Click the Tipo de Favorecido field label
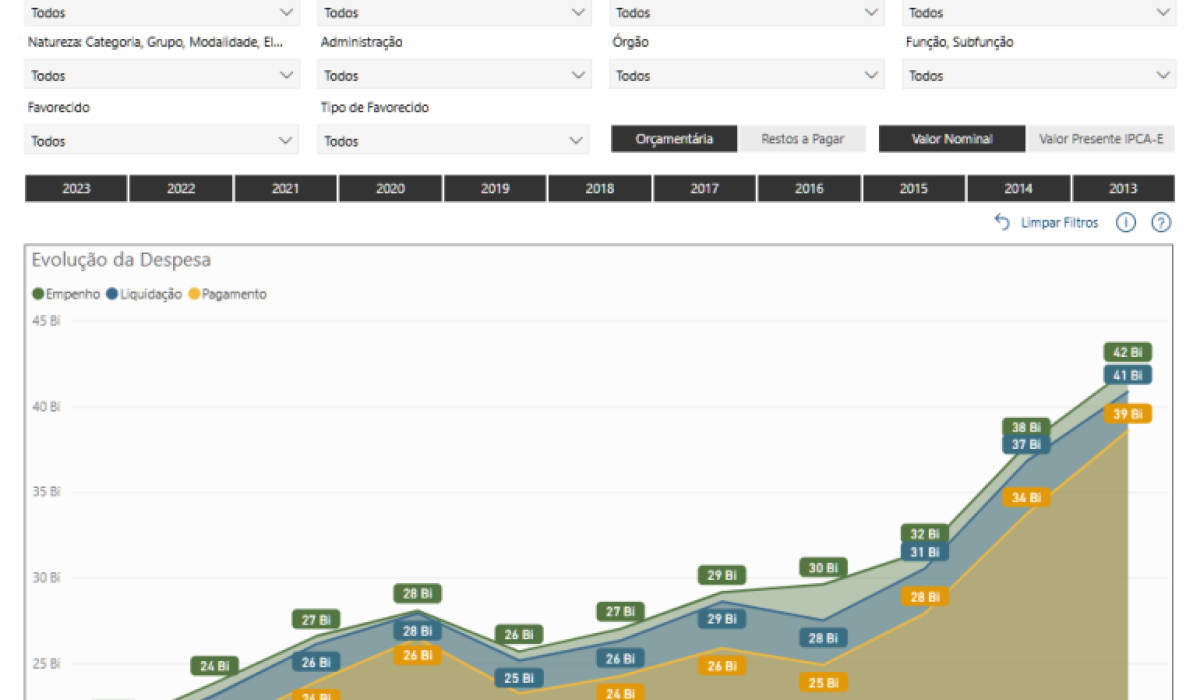Viewport: 1200px width, 700px height. (375, 107)
